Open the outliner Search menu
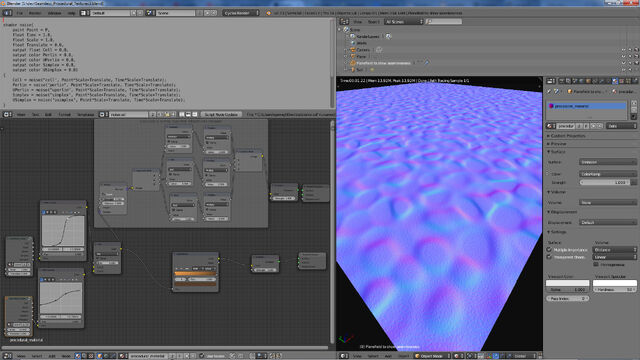 [x=373, y=22]
